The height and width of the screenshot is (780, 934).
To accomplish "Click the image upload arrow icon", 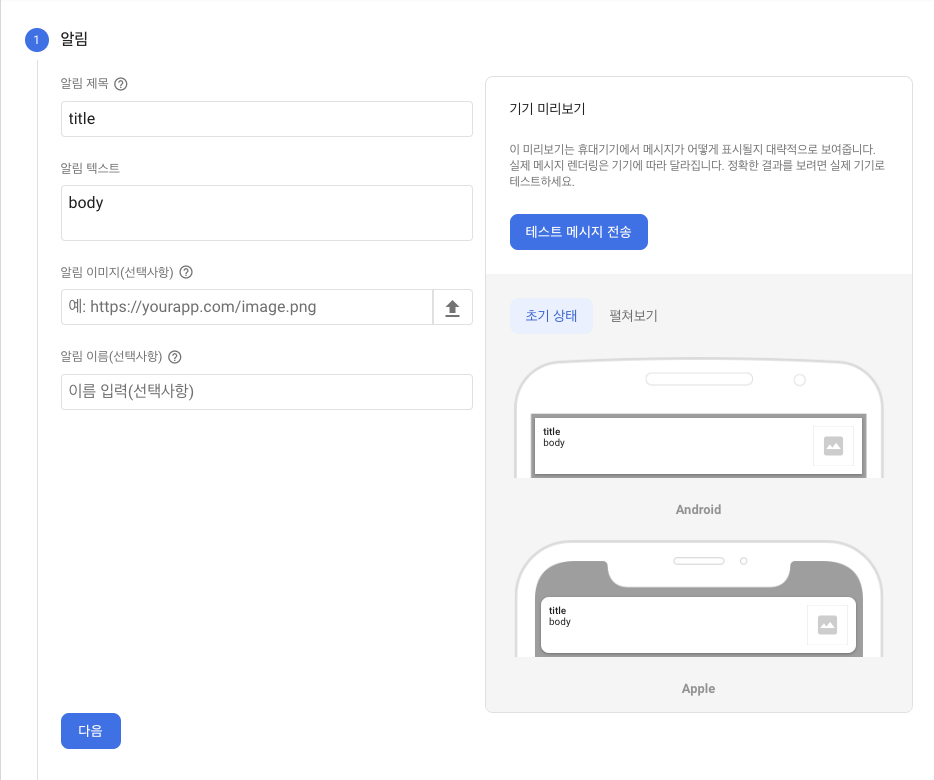I will (453, 307).
